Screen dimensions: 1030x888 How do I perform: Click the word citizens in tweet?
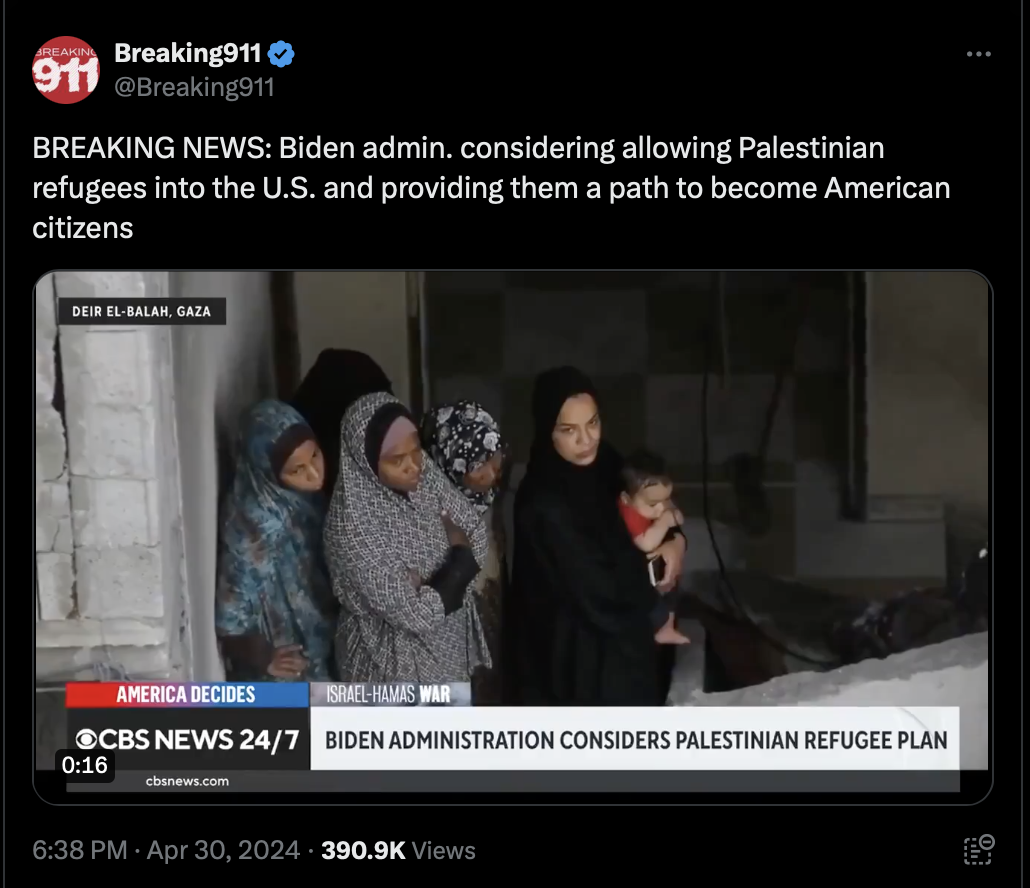[x=83, y=228]
